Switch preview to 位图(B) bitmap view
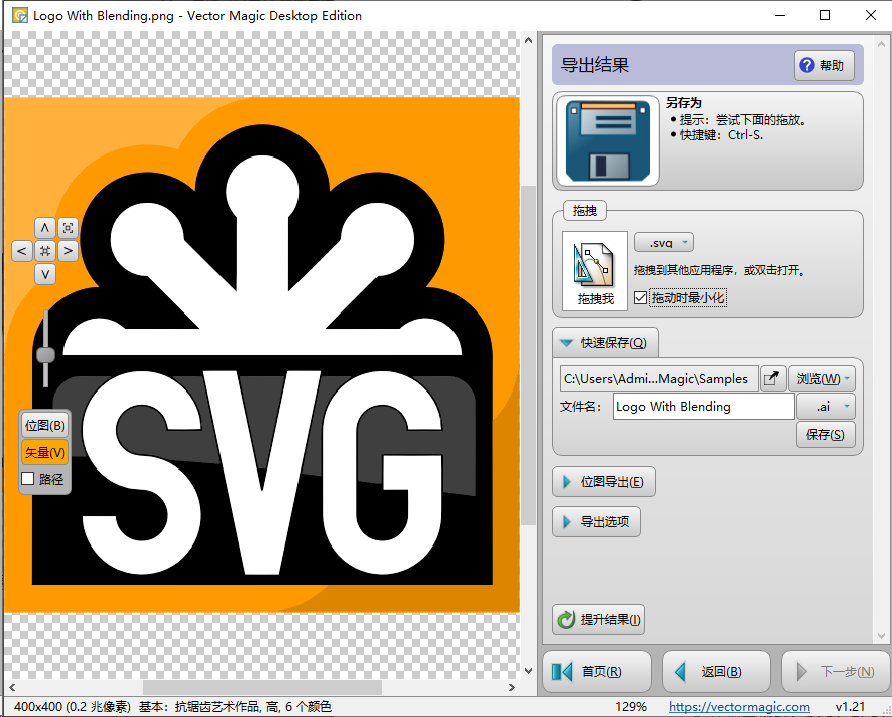892x717 pixels. click(45, 426)
